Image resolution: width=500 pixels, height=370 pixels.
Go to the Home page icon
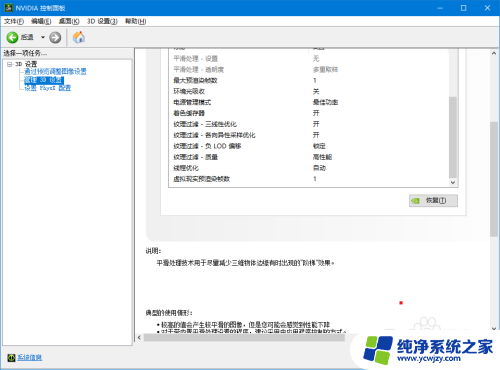(x=79, y=37)
